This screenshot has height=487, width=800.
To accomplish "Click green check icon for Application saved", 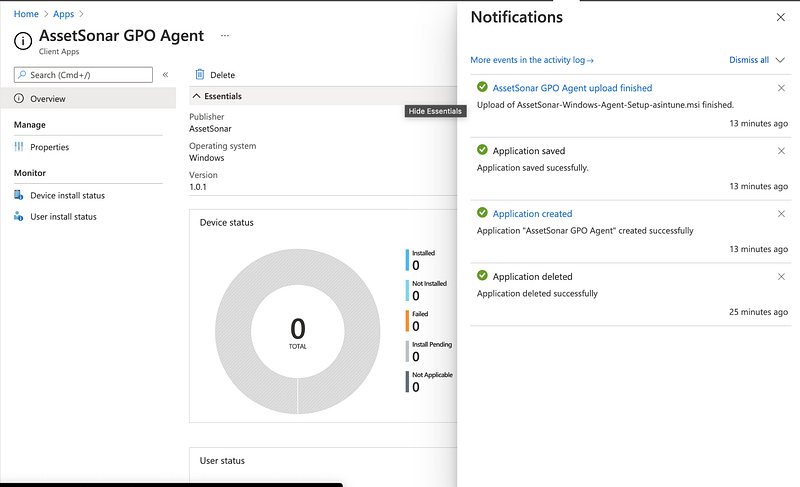I will click(x=482, y=149).
